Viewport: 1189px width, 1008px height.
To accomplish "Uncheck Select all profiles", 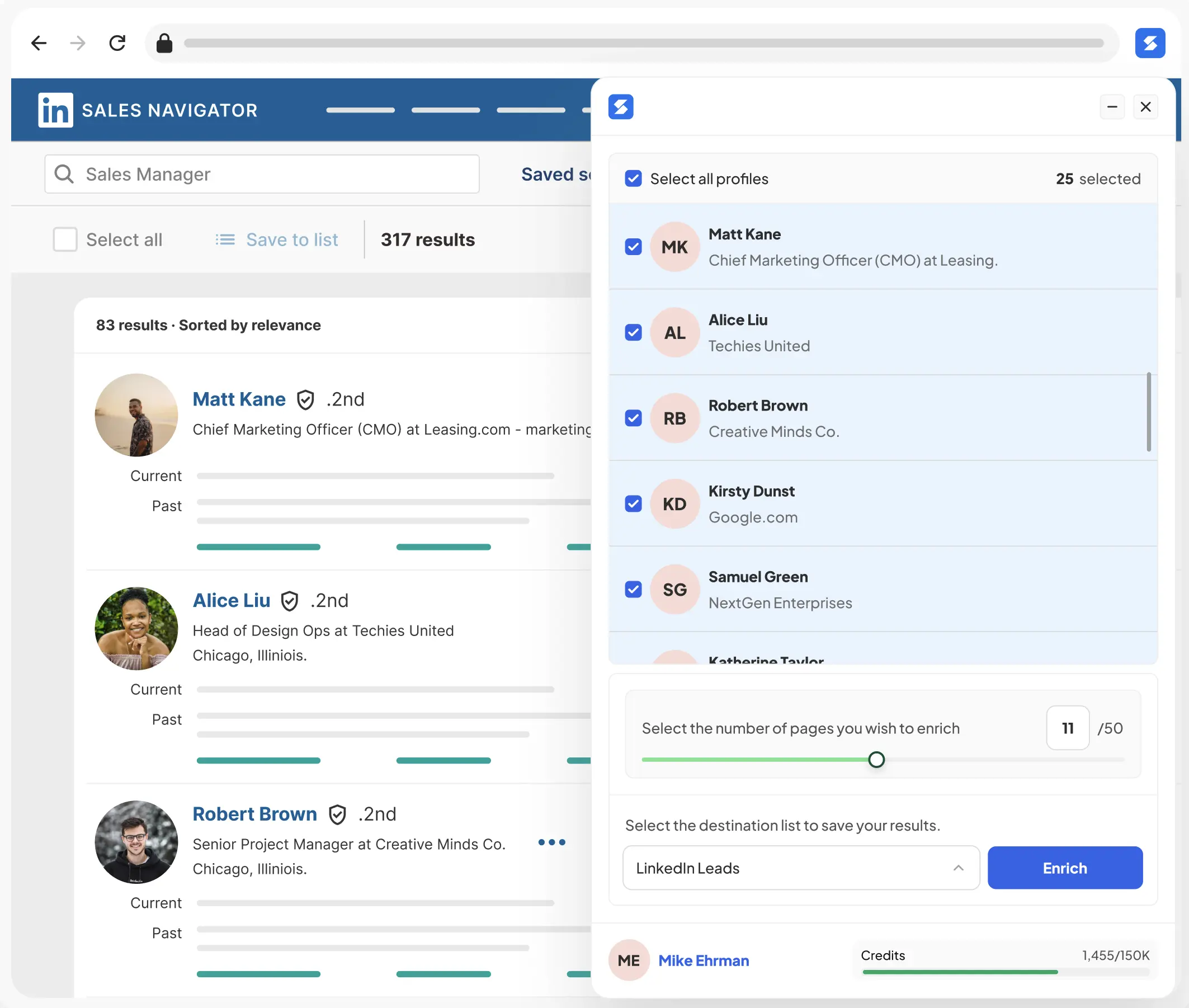I will [633, 179].
